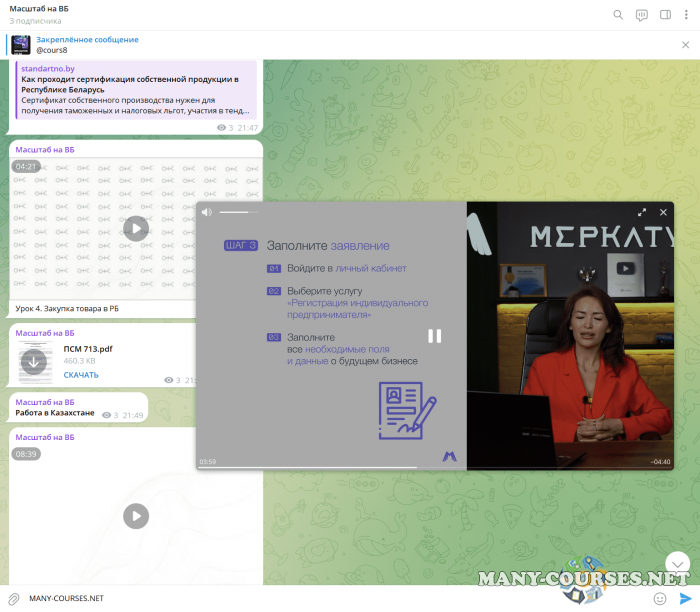The width and height of the screenshot is (700, 612).
Task: Close the floating video player
Action: (x=662, y=212)
